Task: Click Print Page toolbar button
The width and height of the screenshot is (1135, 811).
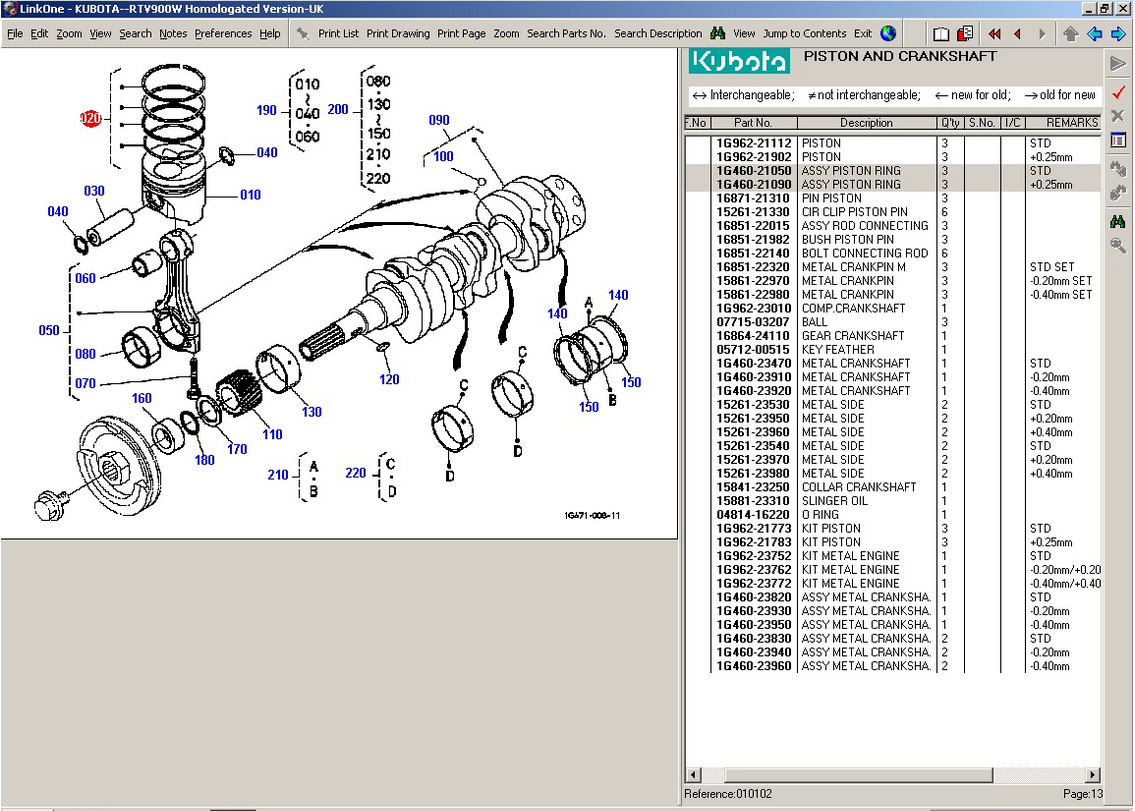Action: 461,33
